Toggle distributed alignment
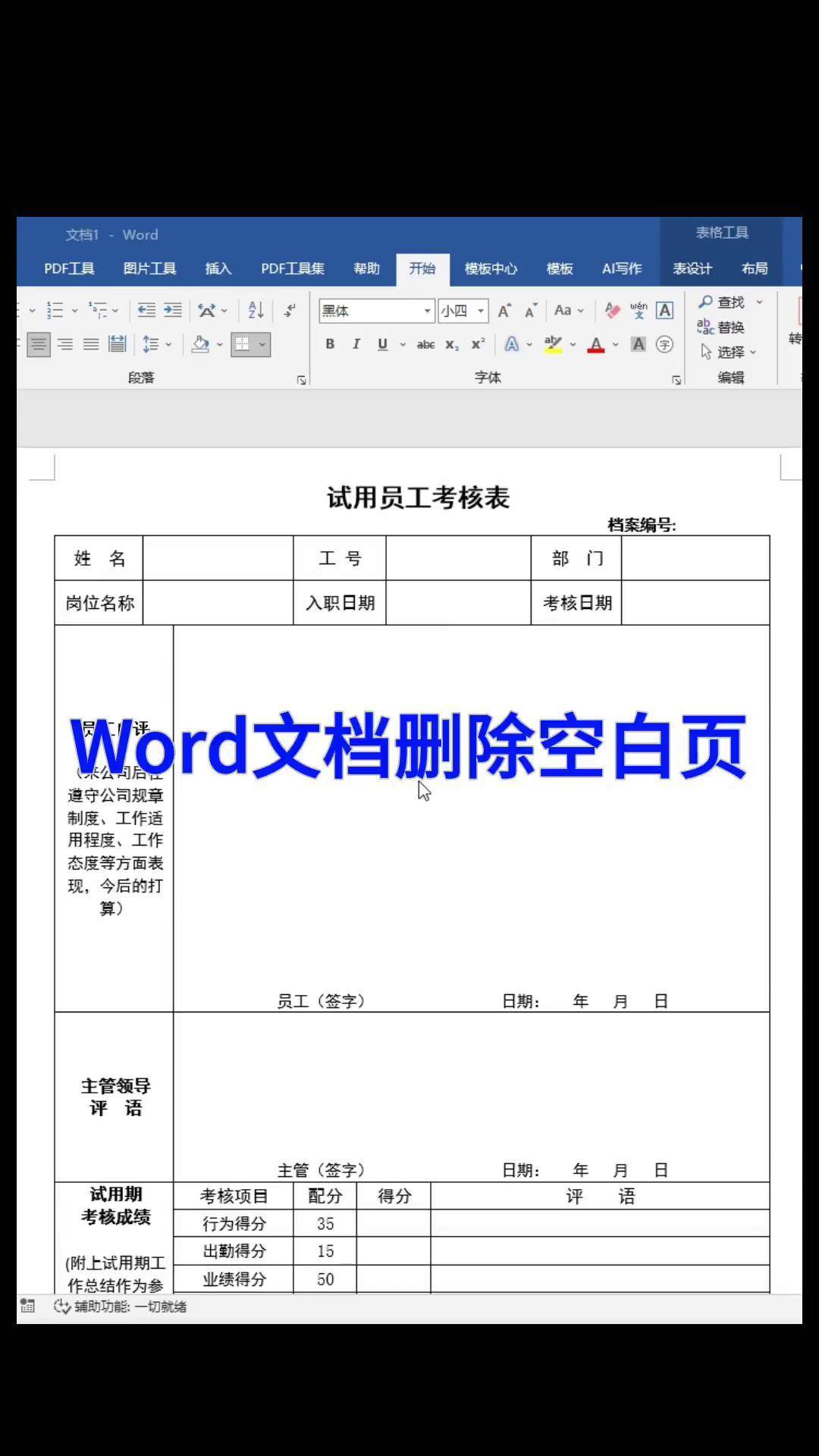The height and width of the screenshot is (1456, 819). point(117,345)
